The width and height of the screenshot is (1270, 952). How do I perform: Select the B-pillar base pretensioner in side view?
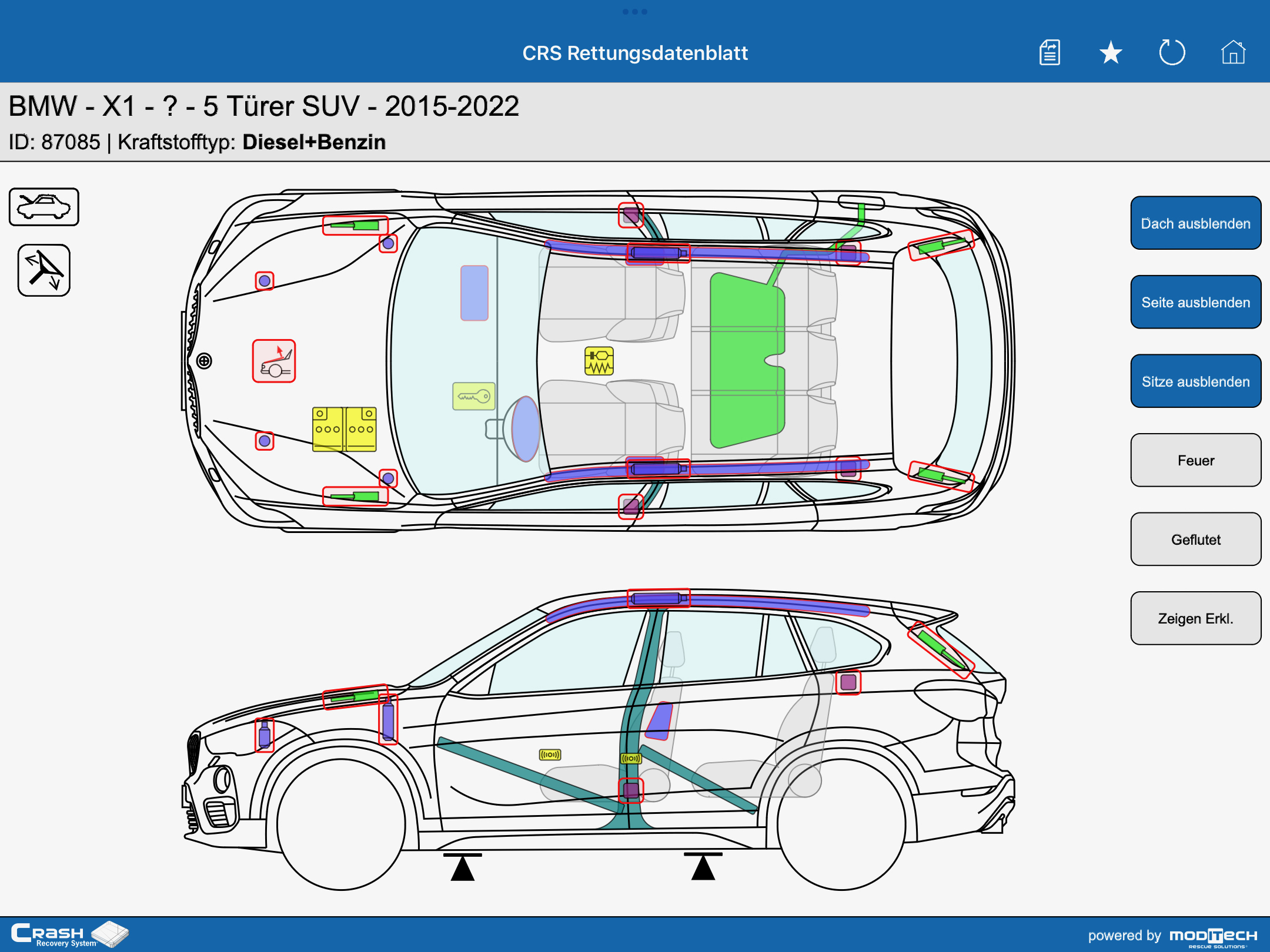coord(631,790)
